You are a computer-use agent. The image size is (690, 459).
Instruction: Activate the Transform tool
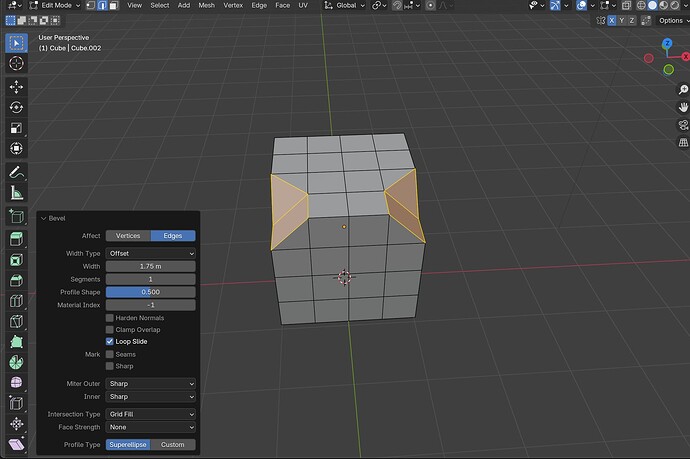coord(16,148)
